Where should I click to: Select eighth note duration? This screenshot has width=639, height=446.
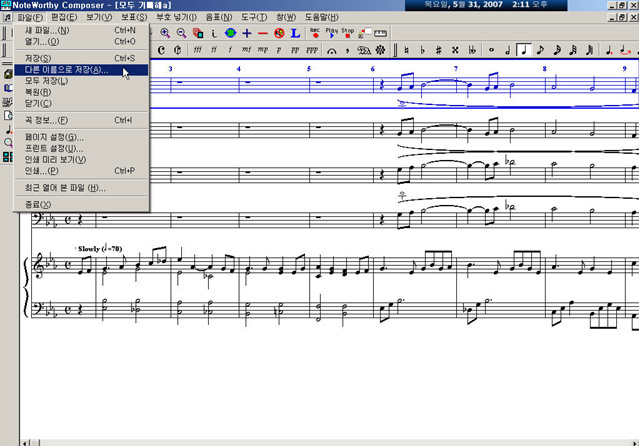(540, 50)
